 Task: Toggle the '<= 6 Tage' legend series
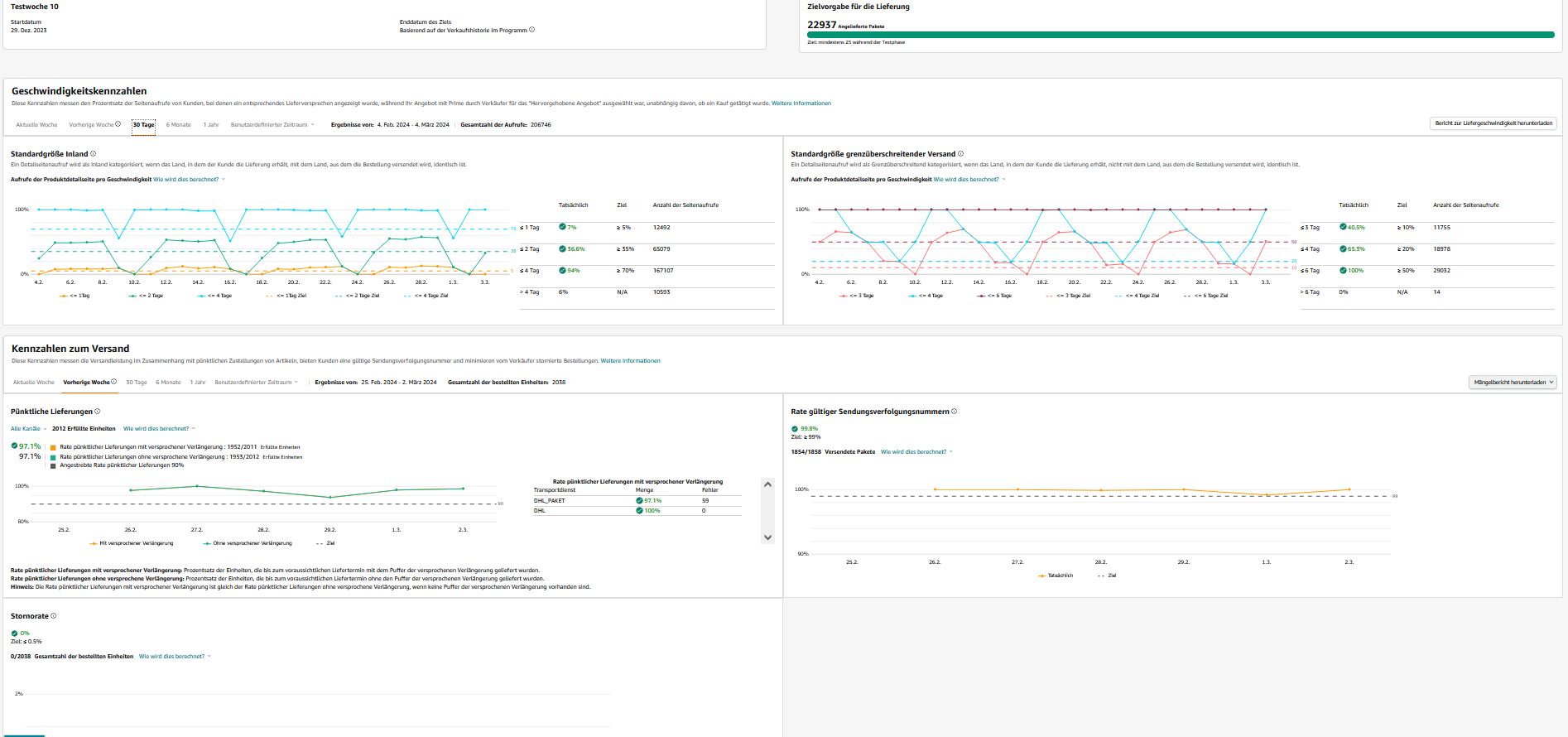coord(995,296)
